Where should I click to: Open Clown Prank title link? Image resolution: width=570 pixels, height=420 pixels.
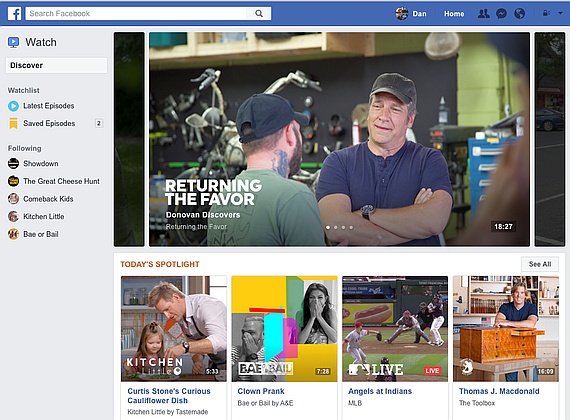(261, 391)
